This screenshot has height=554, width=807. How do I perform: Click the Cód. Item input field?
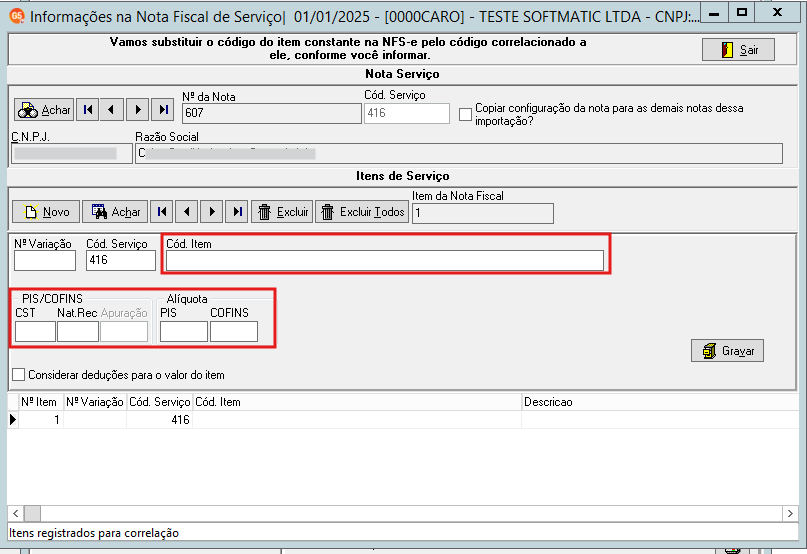[384, 261]
